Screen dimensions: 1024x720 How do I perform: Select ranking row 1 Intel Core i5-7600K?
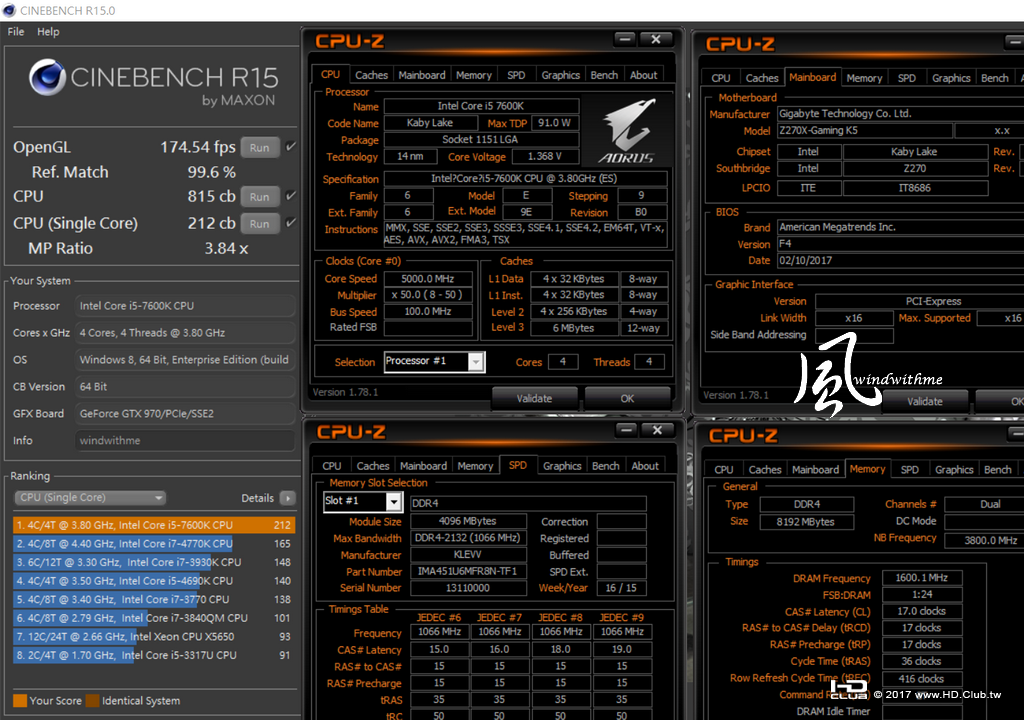click(x=154, y=525)
